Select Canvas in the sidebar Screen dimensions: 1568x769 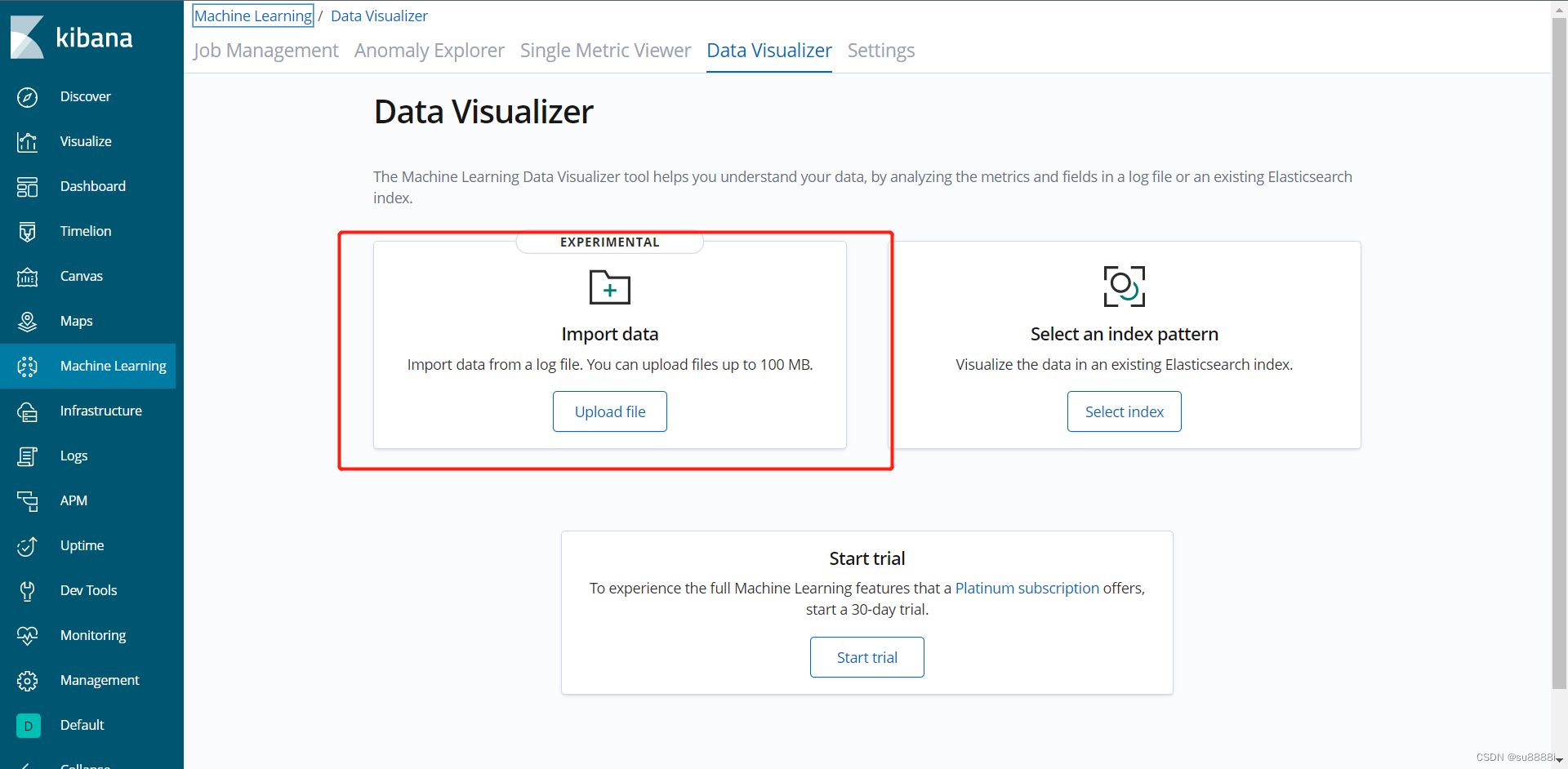tap(82, 276)
